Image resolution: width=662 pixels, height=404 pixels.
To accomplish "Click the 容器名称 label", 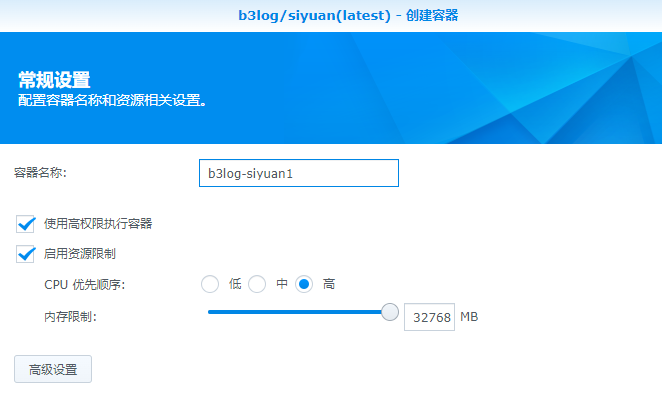I will coord(40,173).
